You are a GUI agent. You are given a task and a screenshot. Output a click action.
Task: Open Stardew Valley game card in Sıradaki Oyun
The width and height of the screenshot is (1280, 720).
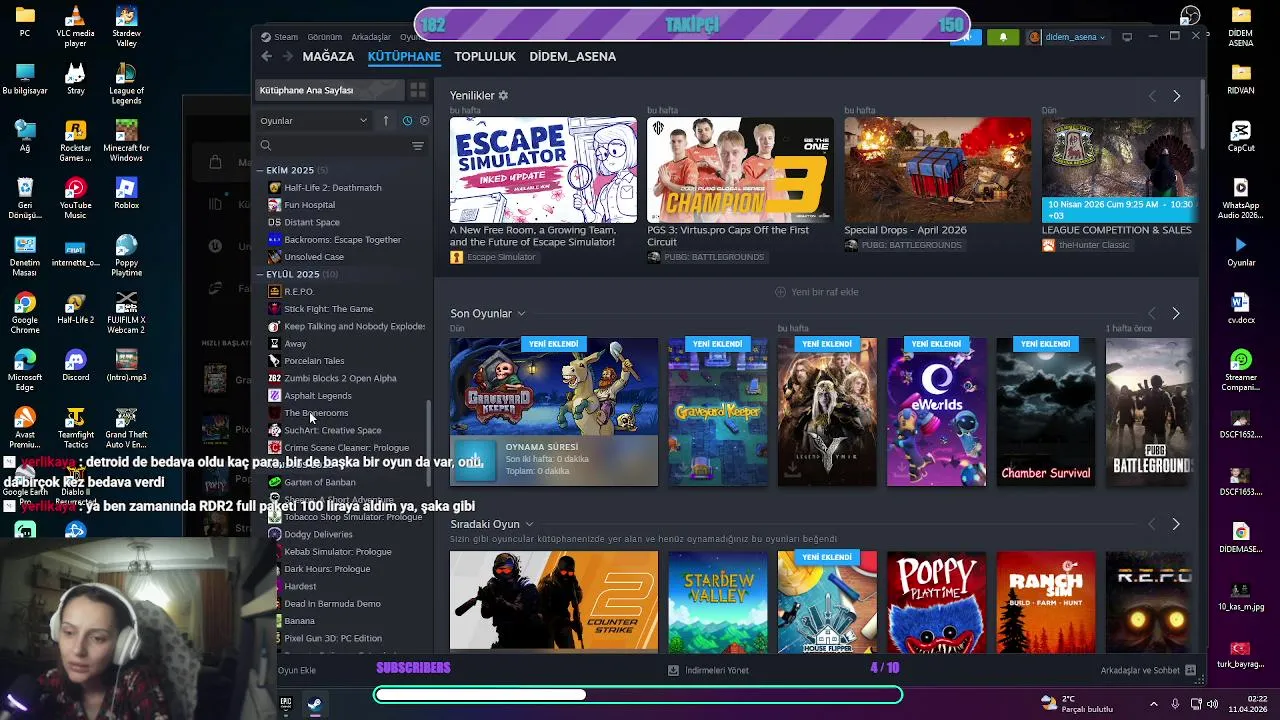pos(717,601)
